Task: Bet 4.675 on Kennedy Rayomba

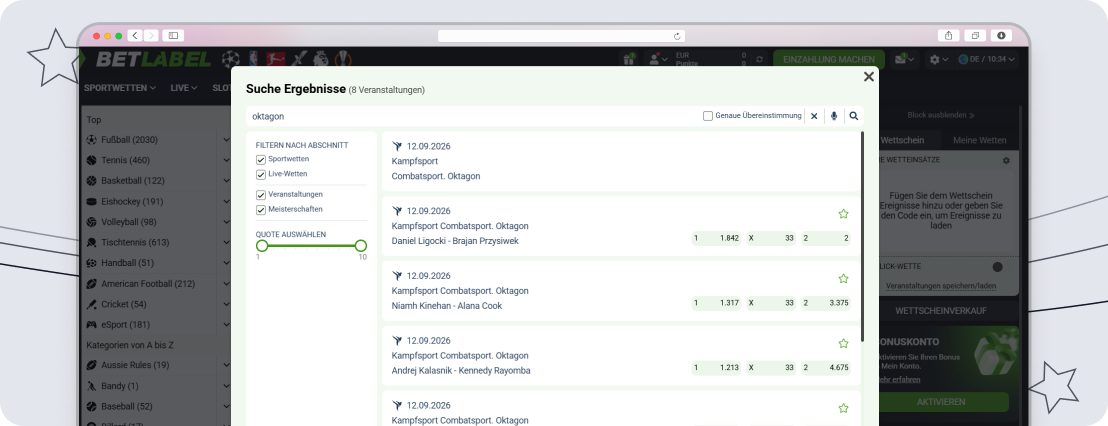Action: pyautogui.click(x=826, y=369)
